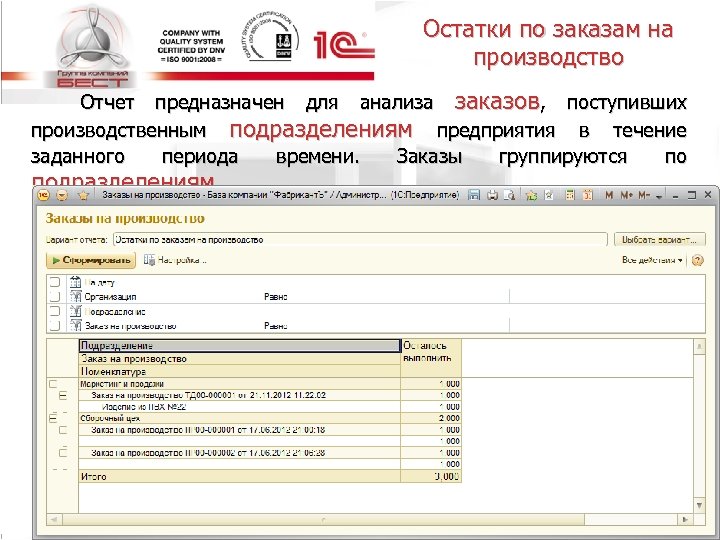Image resolution: width=720 pixels, height=540 pixels.
Task: Click the filter icon beside Подразделение
Action: (x=76, y=311)
